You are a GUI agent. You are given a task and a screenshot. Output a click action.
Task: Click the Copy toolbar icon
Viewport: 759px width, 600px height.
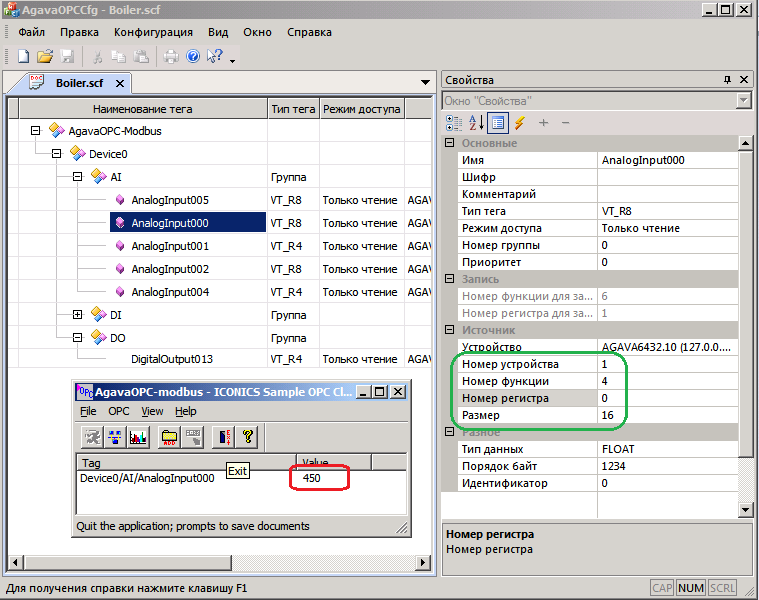[x=119, y=57]
